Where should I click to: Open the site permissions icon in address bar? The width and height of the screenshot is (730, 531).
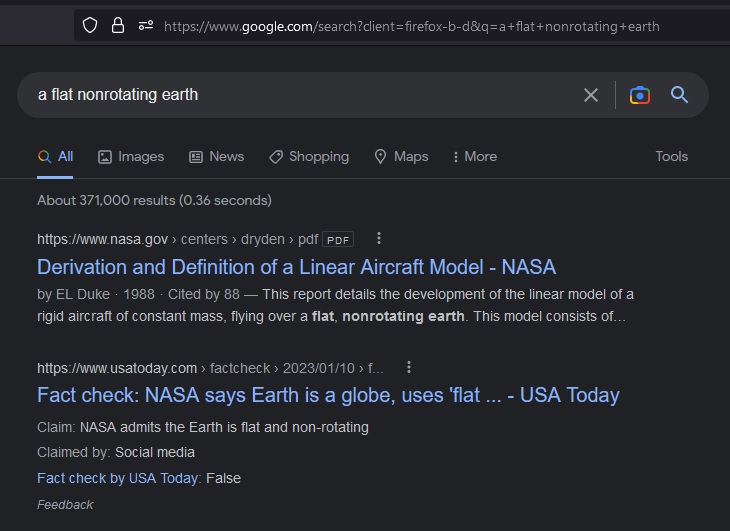pyautogui.click(x=146, y=25)
